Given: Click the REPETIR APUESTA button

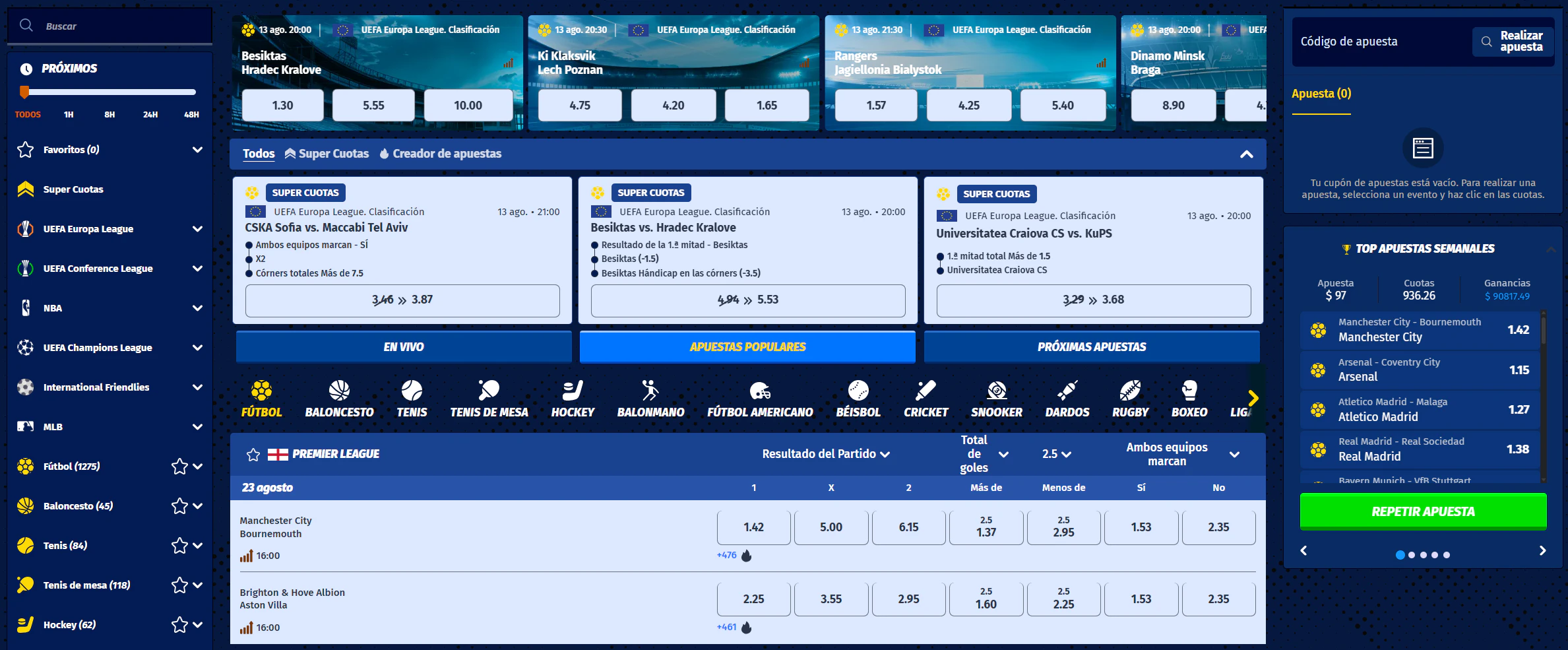Looking at the screenshot, I should coord(1423,511).
